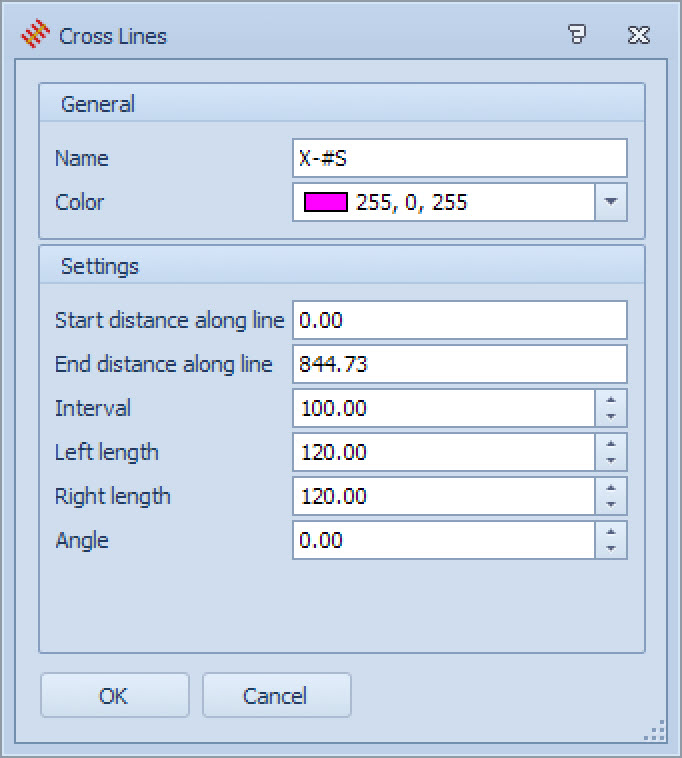682x758 pixels.
Task: Increase the Angle with up arrow
Action: pyautogui.click(x=611, y=531)
